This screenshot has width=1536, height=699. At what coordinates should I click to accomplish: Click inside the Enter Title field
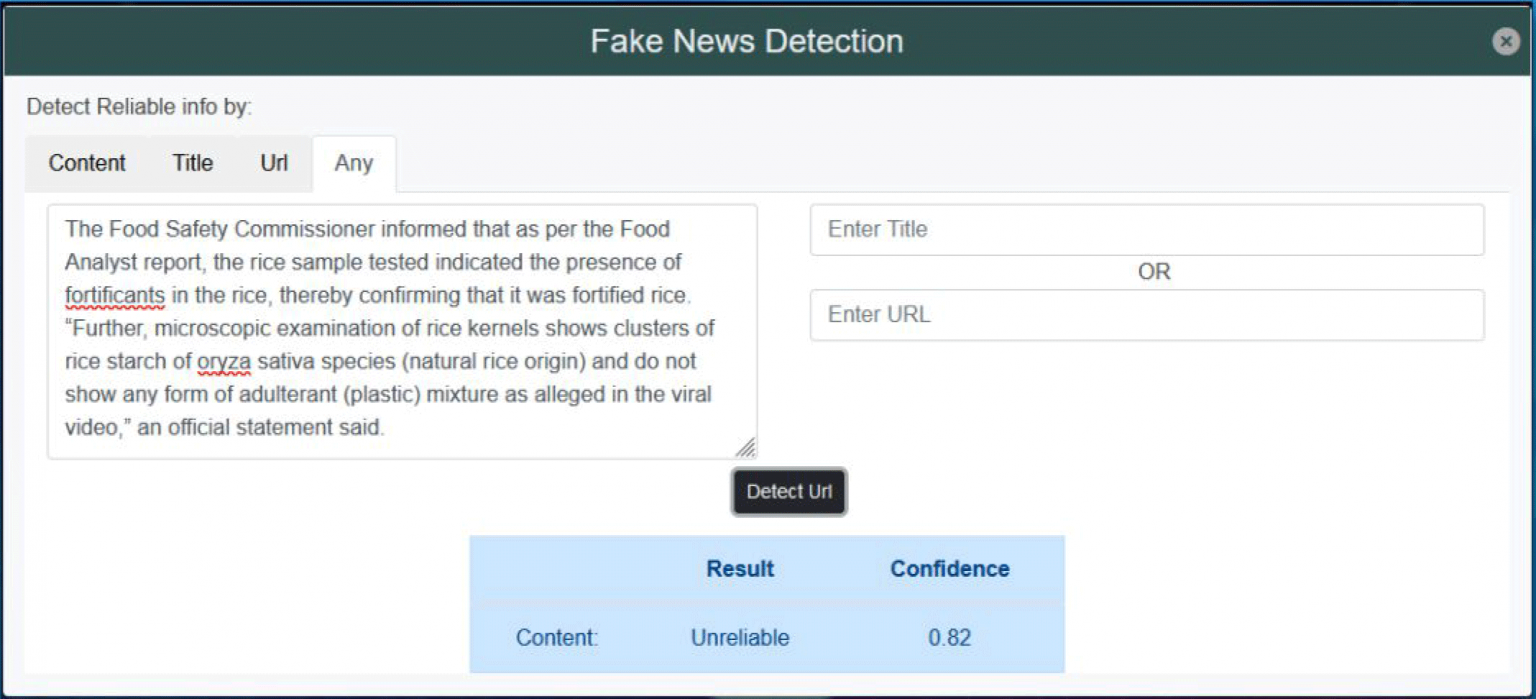click(1146, 229)
